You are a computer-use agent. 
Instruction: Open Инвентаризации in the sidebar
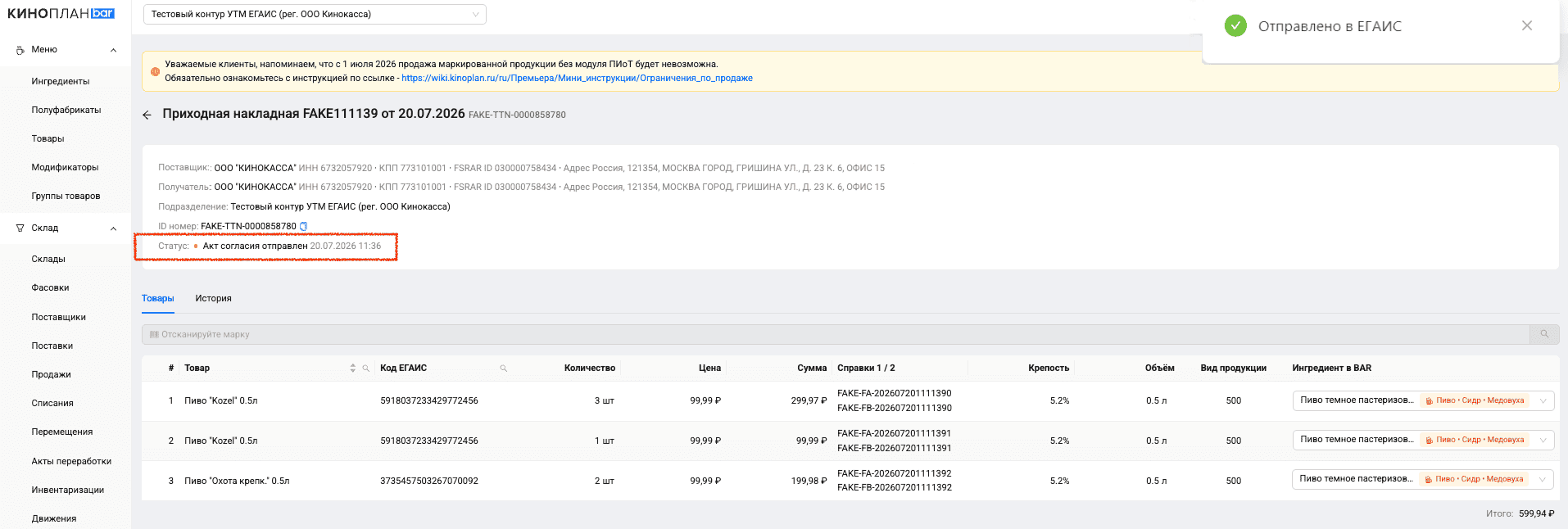coord(68,490)
